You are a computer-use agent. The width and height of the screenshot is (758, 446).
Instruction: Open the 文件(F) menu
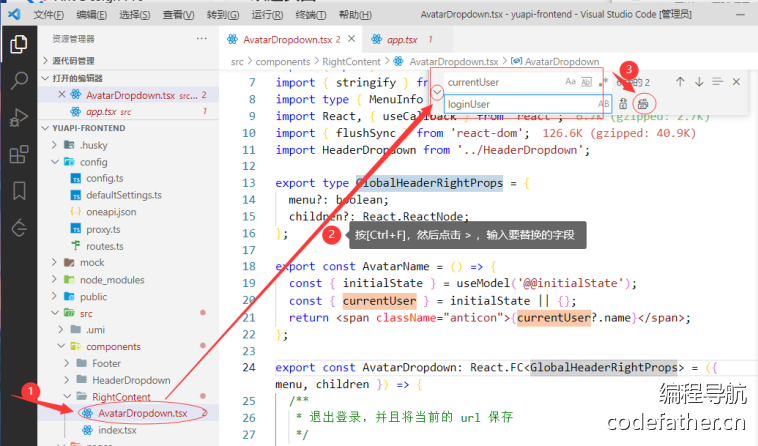point(48,14)
